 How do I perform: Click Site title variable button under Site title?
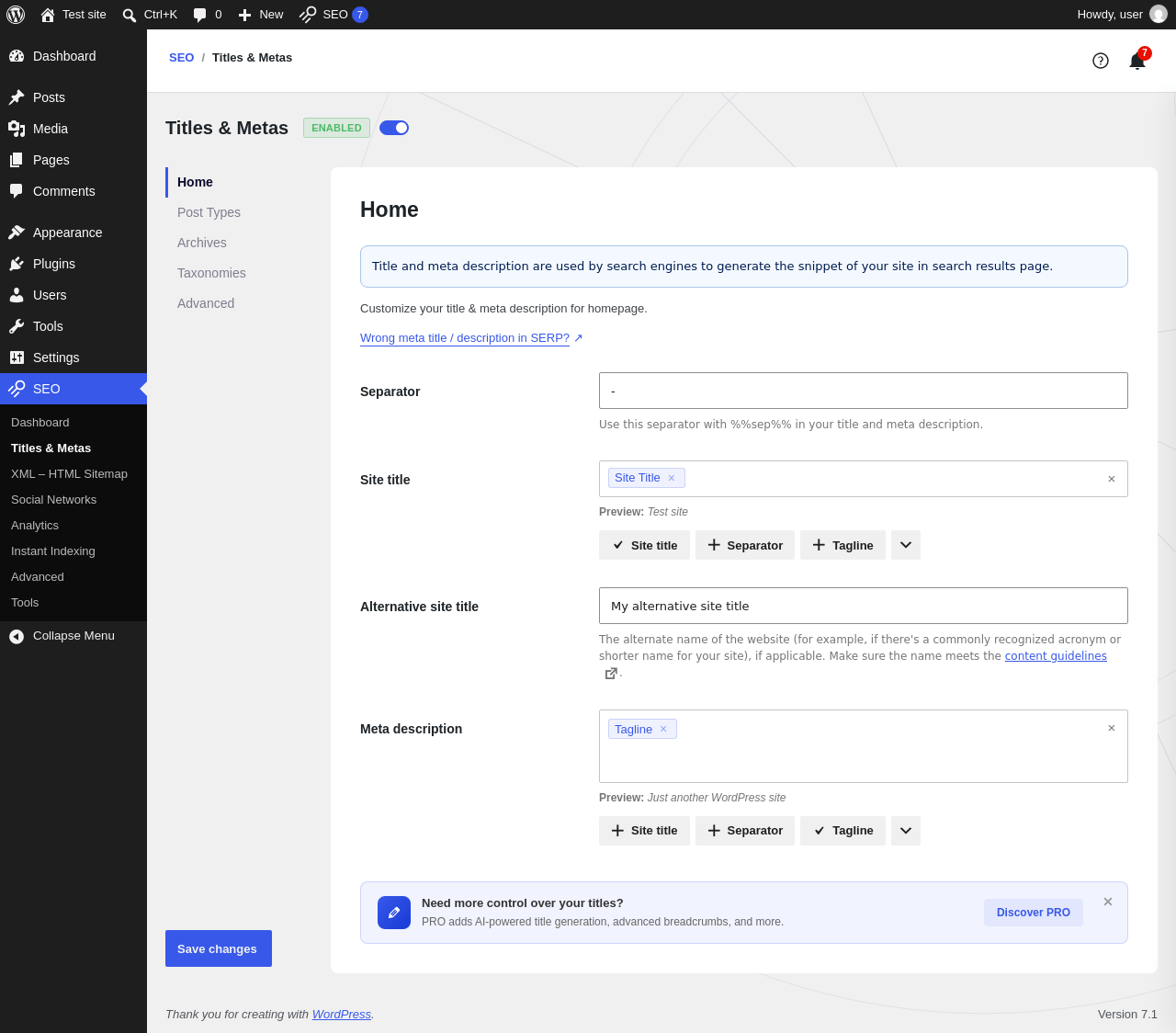[x=644, y=545]
